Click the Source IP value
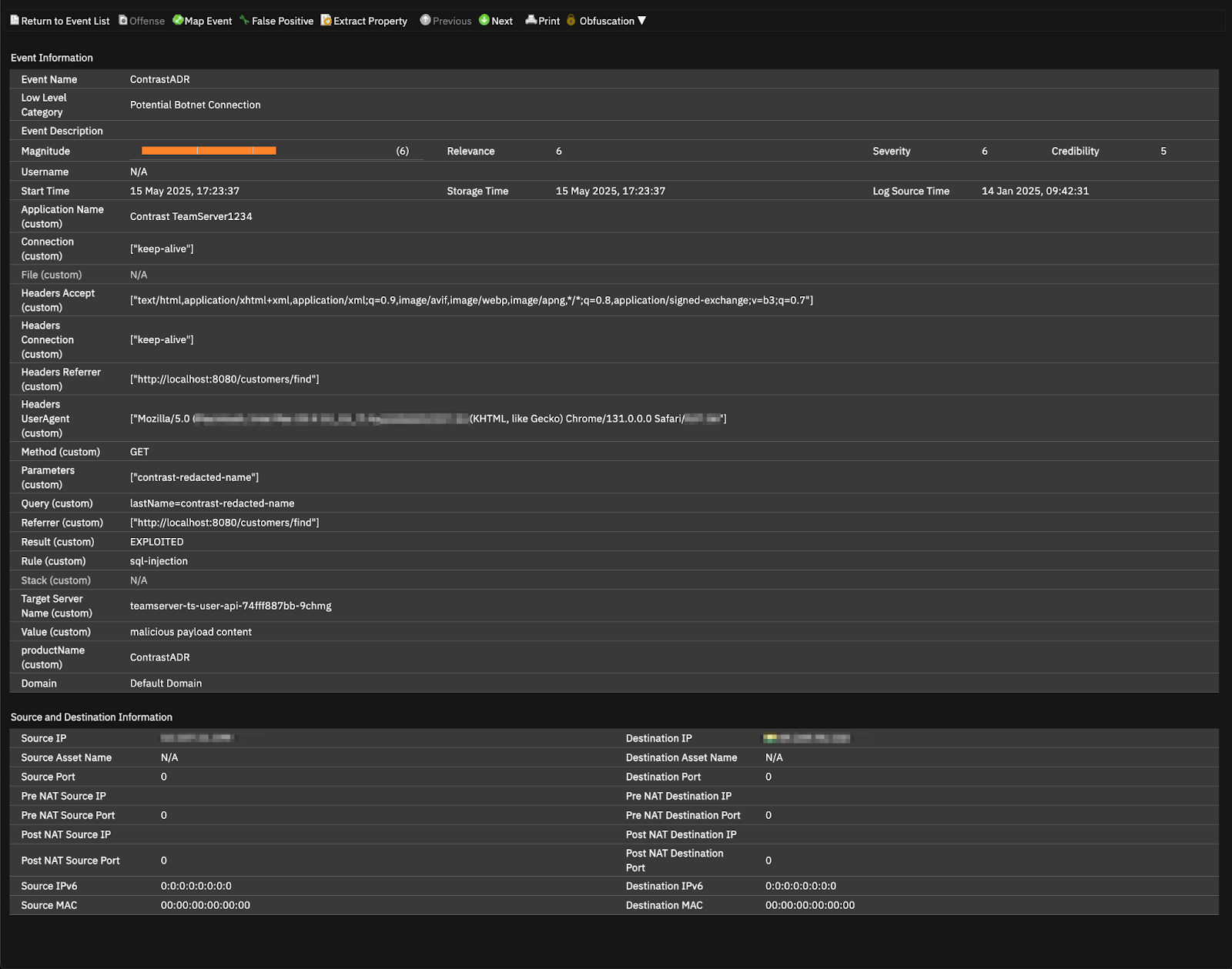The image size is (1232, 969). [x=196, y=737]
